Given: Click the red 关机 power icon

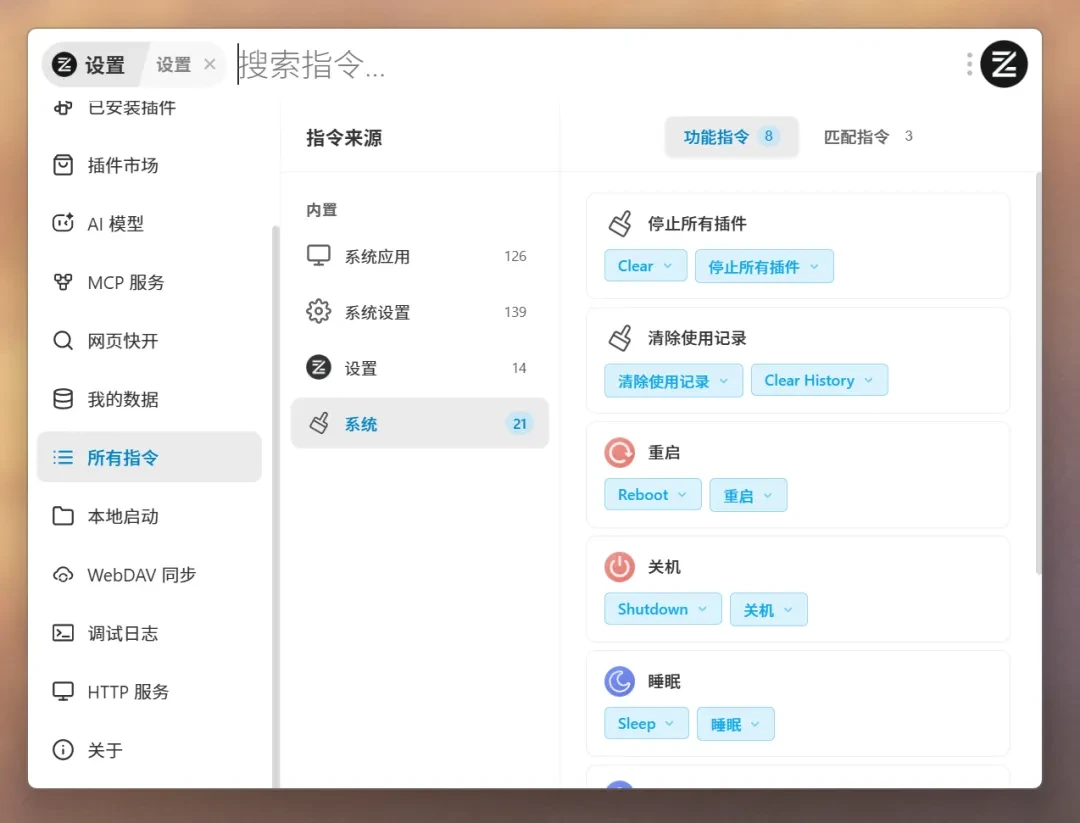Looking at the screenshot, I should click(x=619, y=567).
